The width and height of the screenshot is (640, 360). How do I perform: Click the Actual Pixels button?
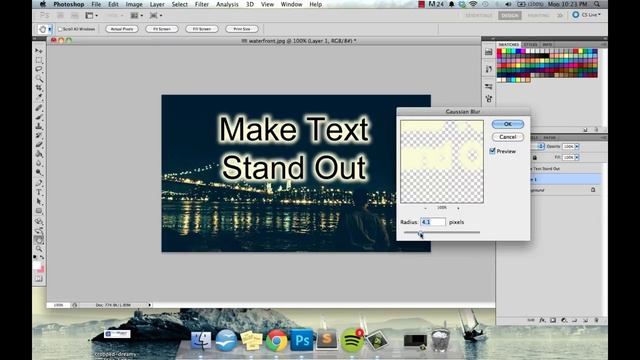click(122, 29)
